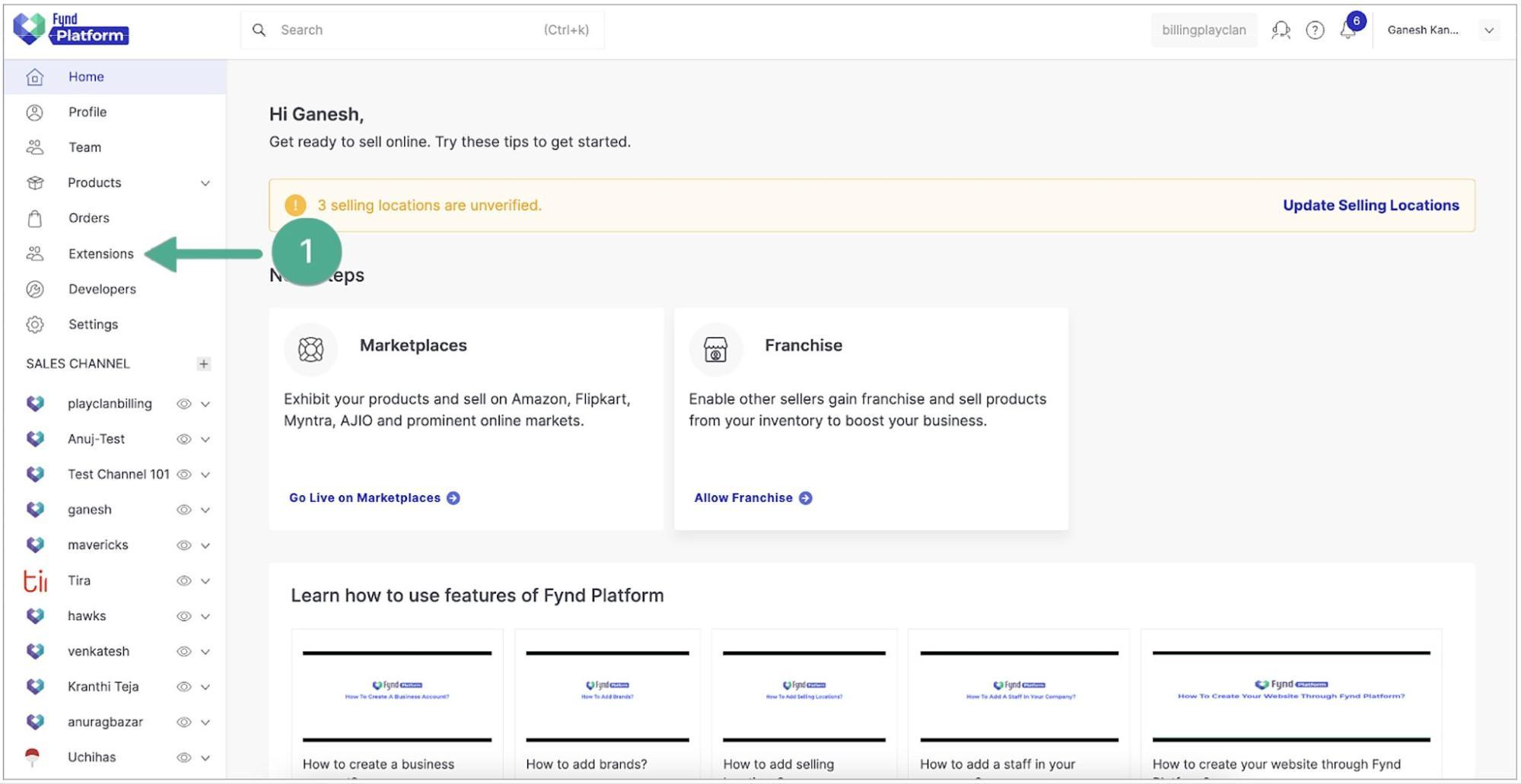
Task: Open Orders in sidebar
Action: [x=89, y=218]
